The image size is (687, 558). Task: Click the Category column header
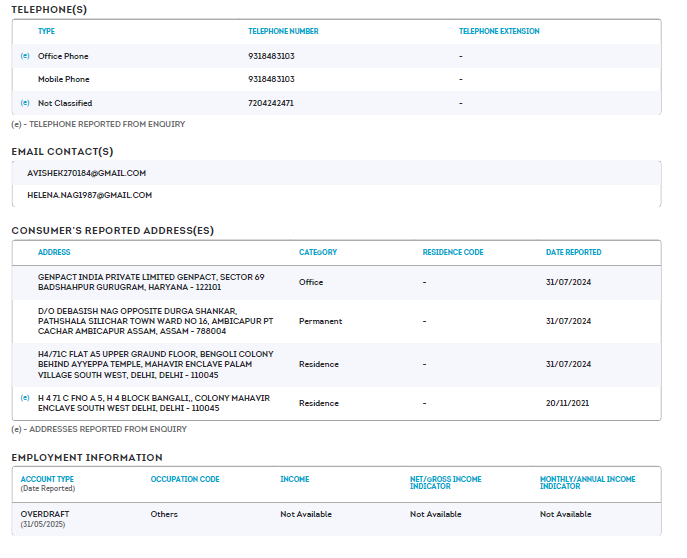[x=317, y=252]
